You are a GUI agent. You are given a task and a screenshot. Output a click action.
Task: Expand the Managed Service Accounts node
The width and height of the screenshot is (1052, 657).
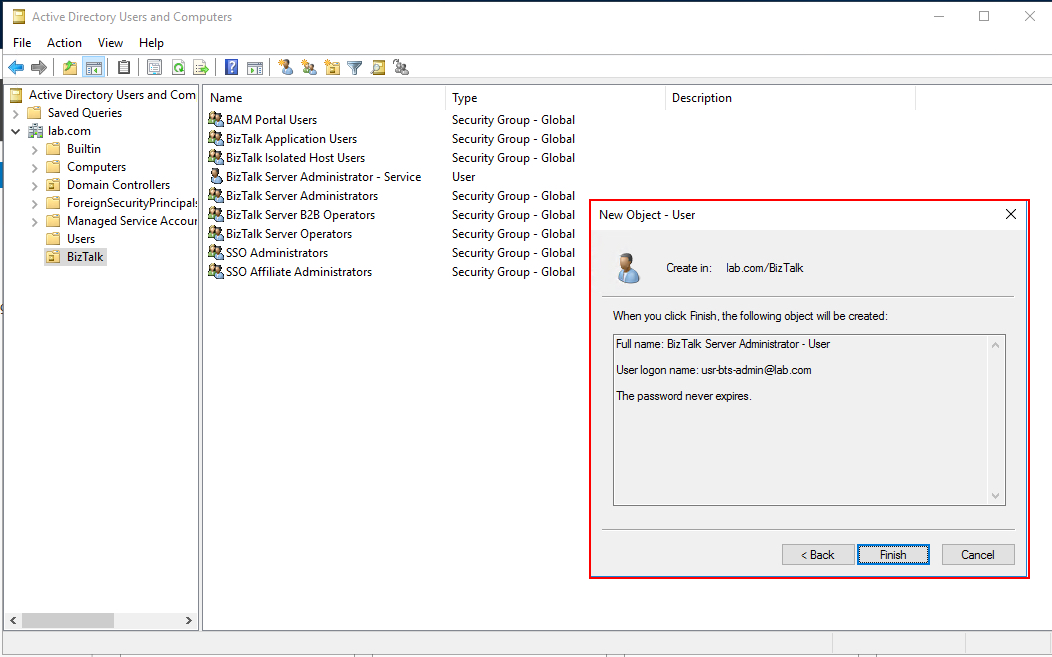(35, 221)
